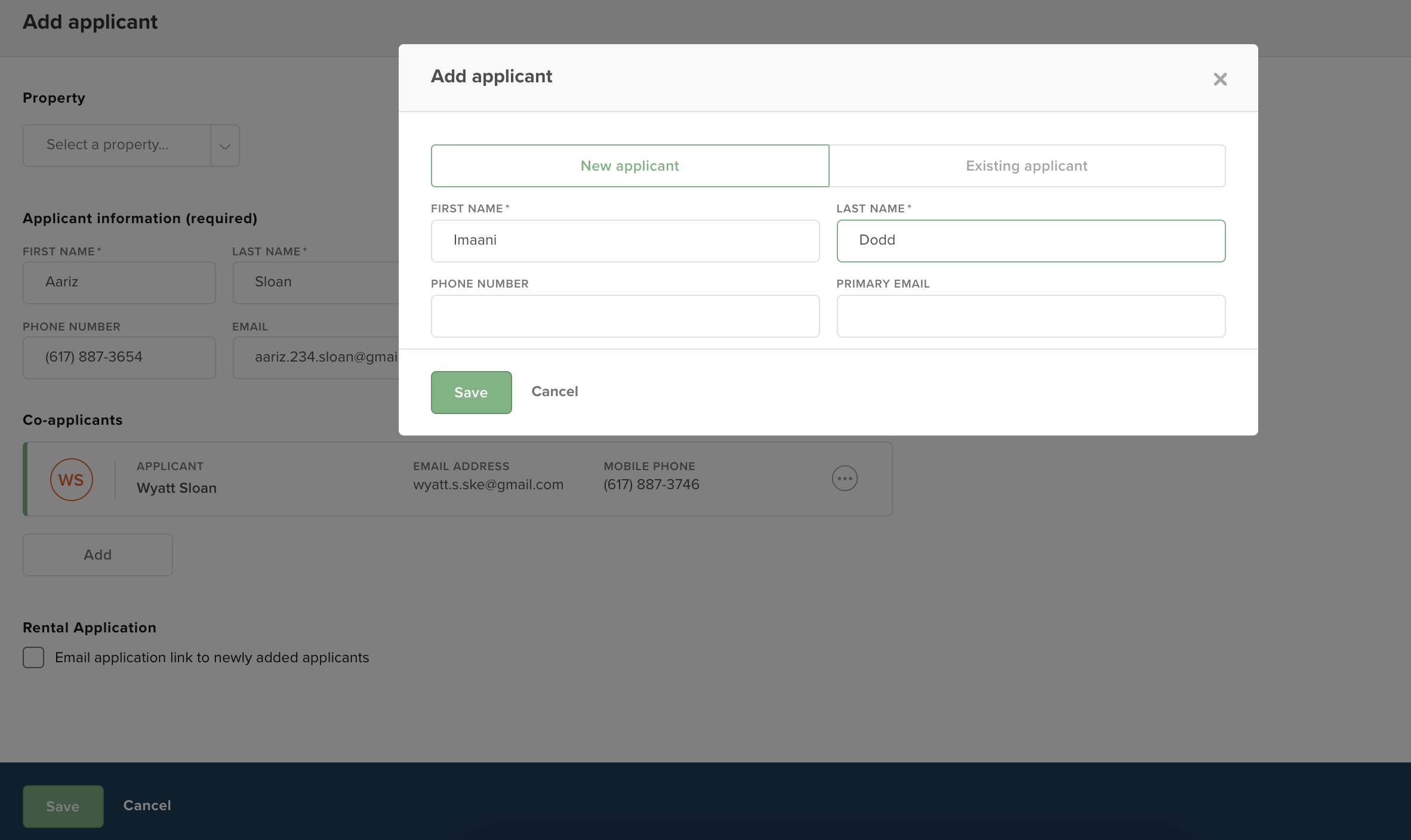Viewport: 1411px width, 840px height.
Task: Save the applicant form at page bottom
Action: click(63, 806)
